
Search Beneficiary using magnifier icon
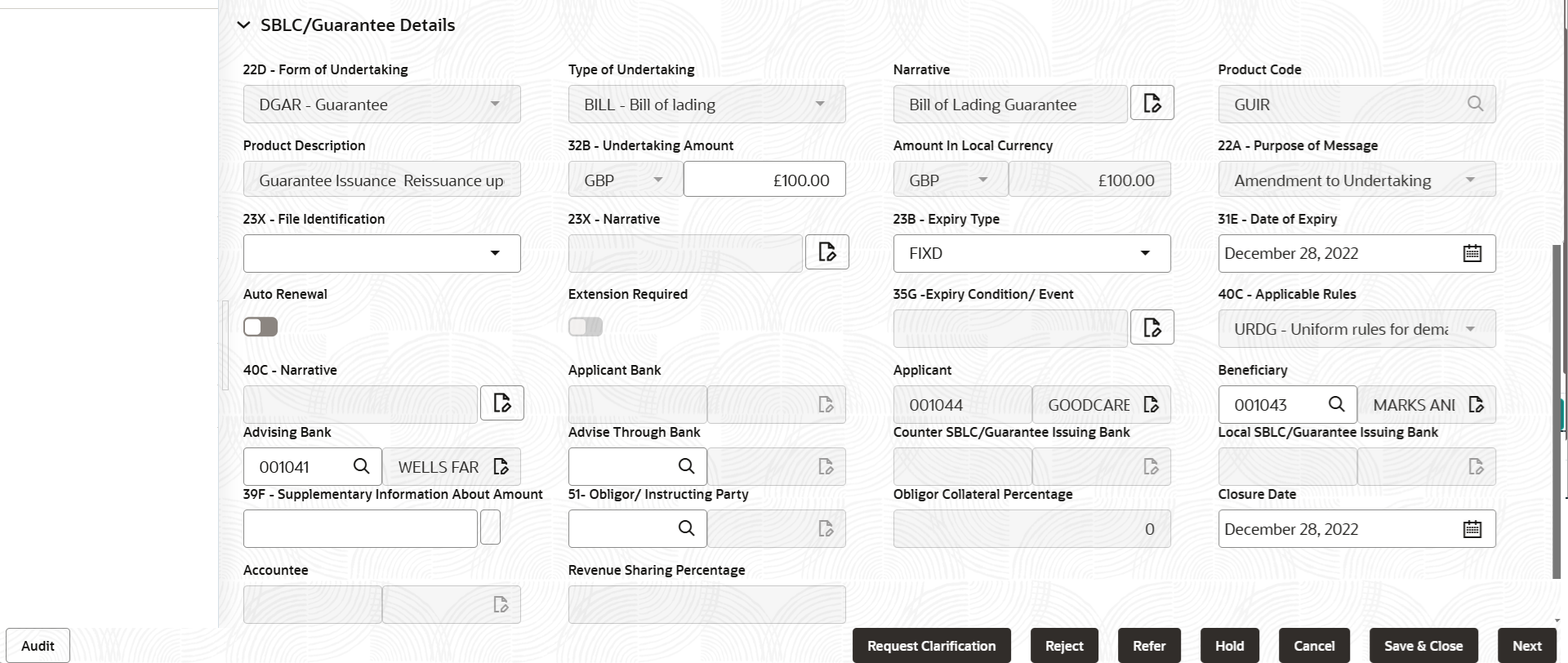pyautogui.click(x=1336, y=404)
